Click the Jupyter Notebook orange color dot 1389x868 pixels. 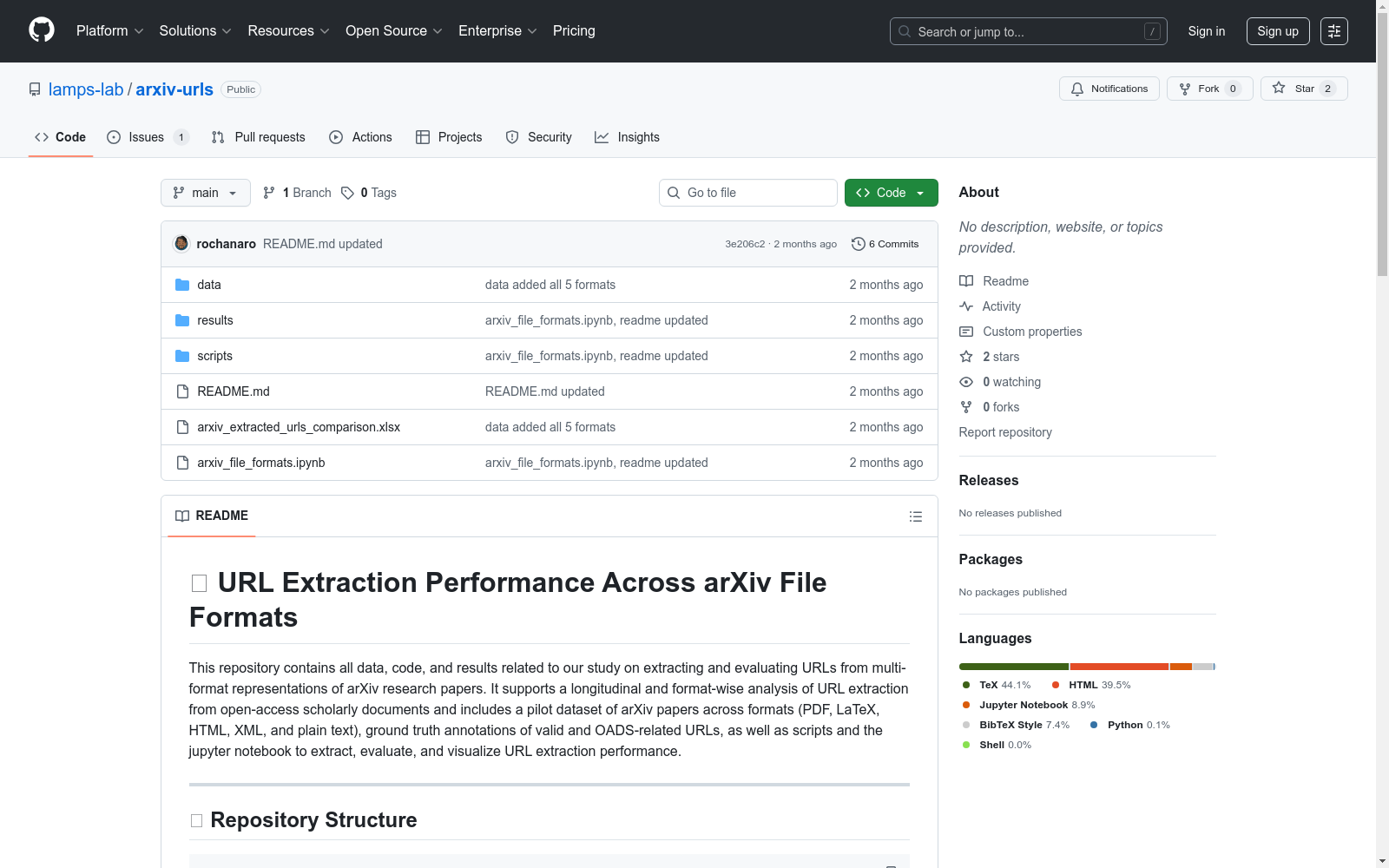pos(966,705)
